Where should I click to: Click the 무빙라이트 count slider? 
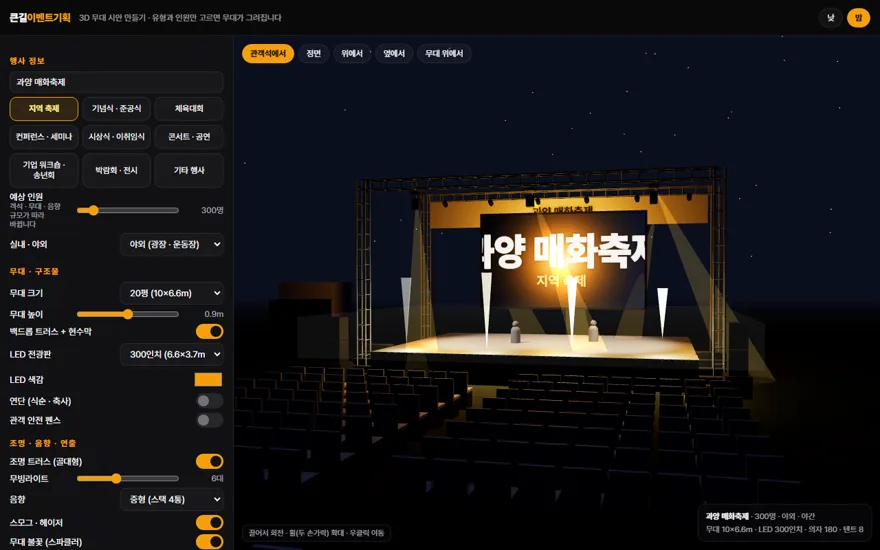point(128,479)
